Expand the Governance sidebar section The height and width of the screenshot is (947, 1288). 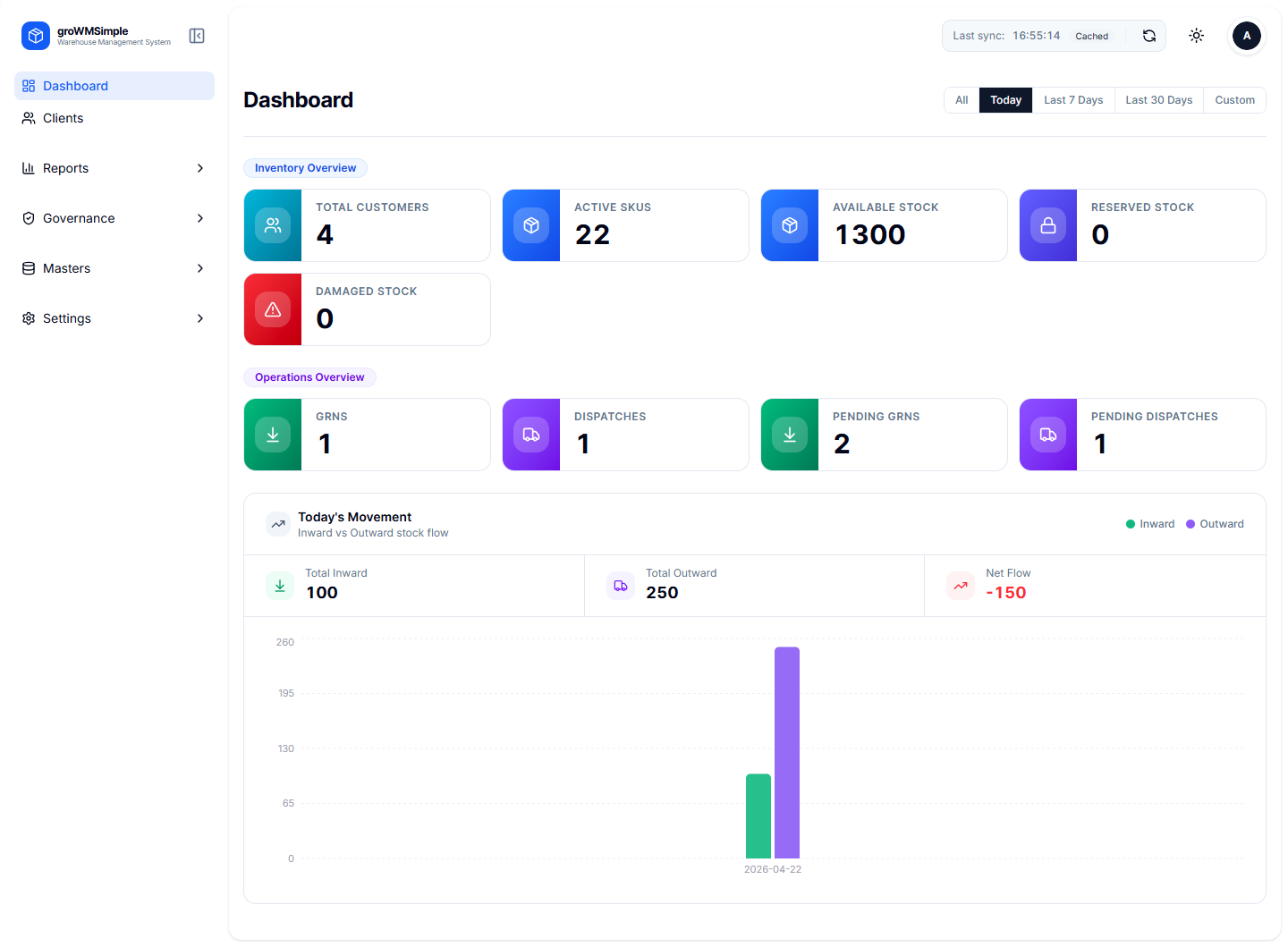(114, 218)
